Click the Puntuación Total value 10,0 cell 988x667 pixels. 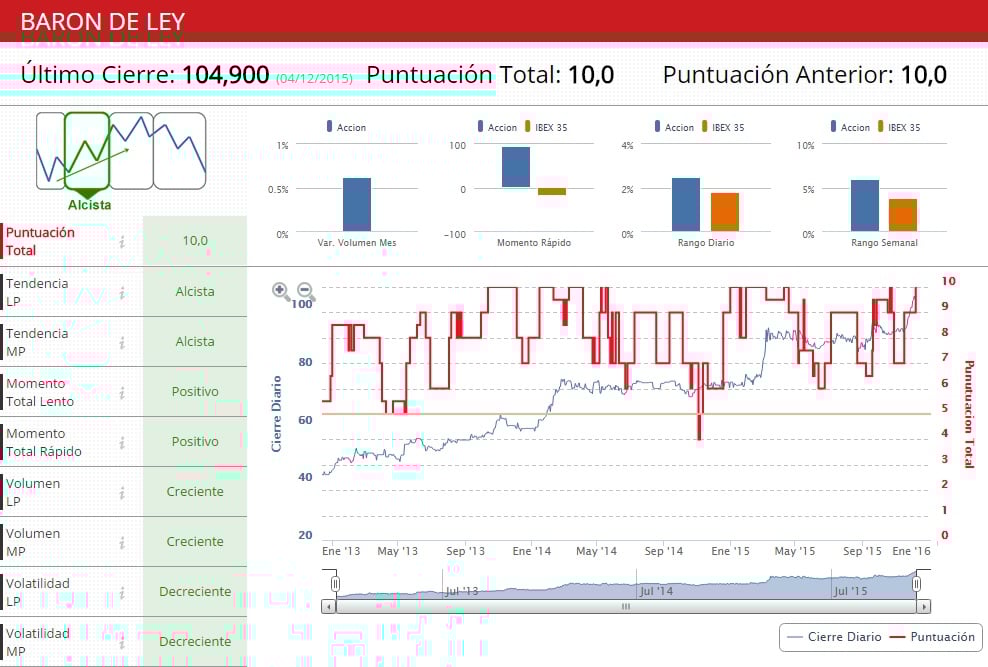point(195,241)
